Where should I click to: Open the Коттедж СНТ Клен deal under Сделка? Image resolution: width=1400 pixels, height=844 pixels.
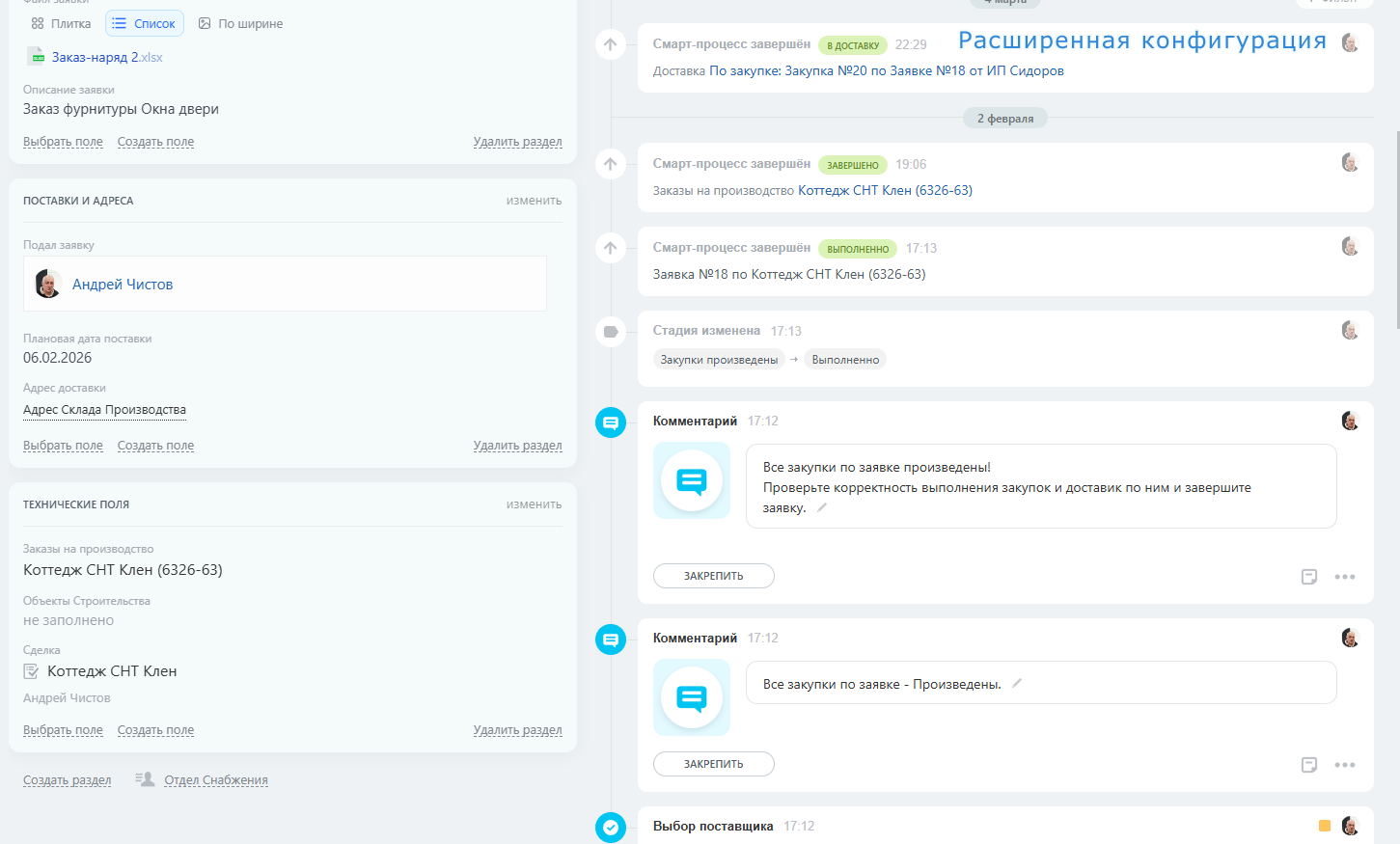pyautogui.click(x=112, y=671)
